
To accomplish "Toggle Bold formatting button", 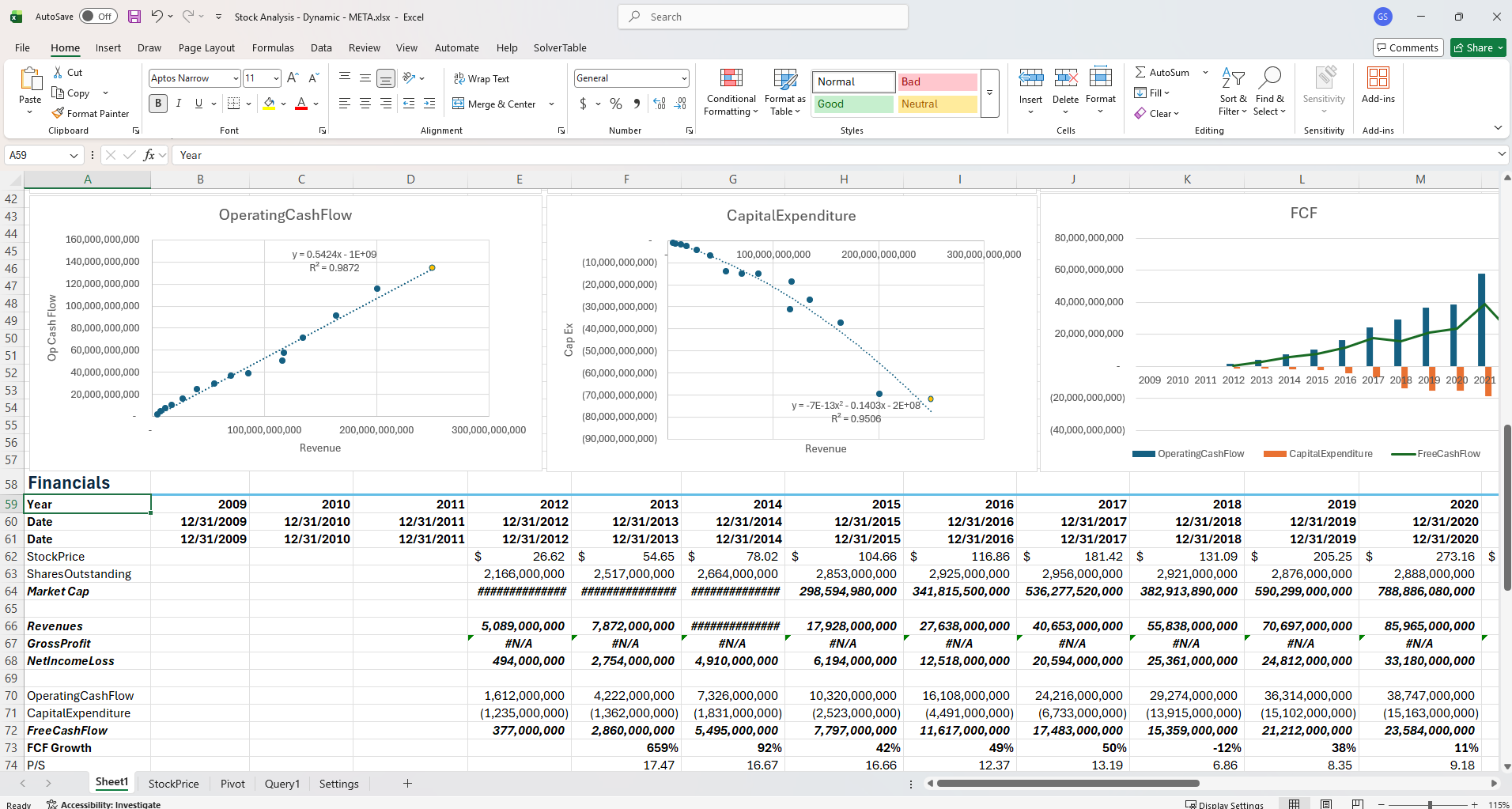I will 158,104.
